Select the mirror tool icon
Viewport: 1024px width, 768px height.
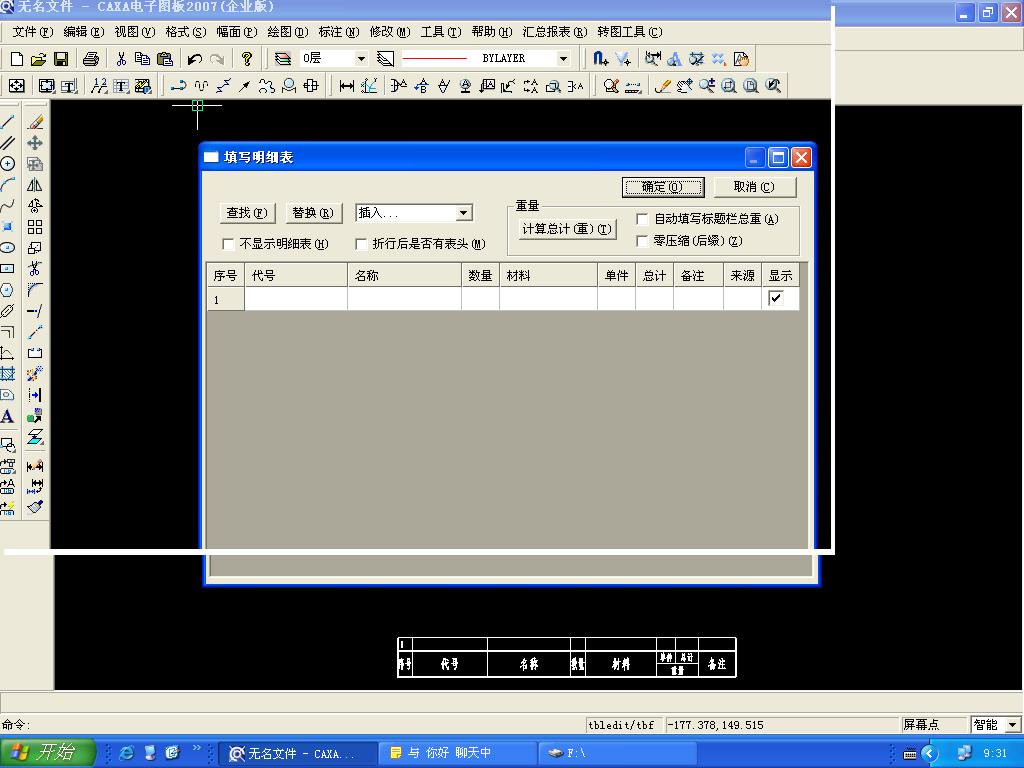35,185
